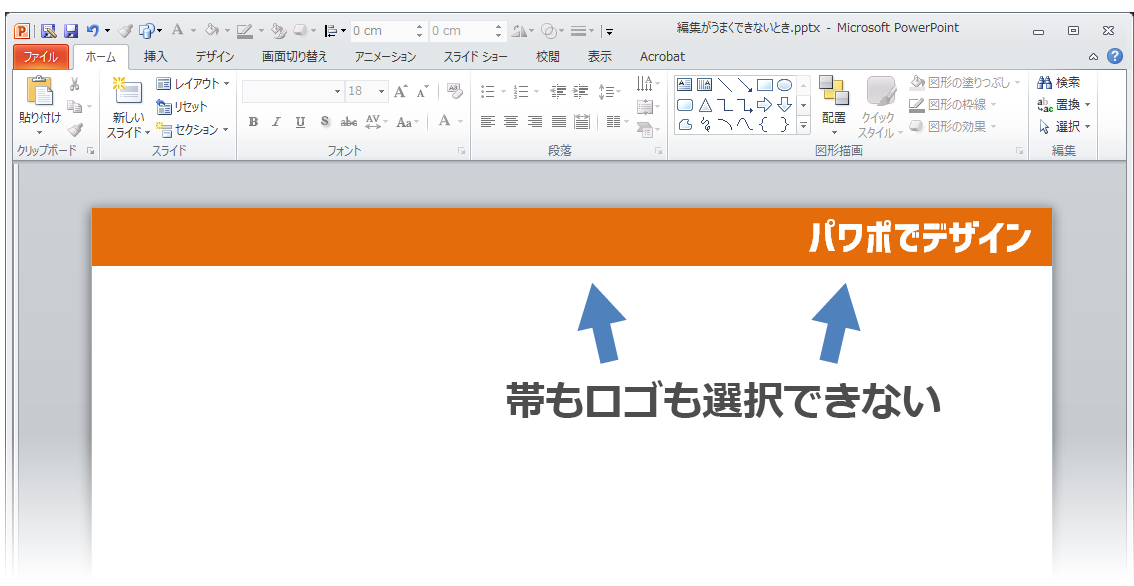Justify text alignment
Viewport: 1134px width, 586px height.
[558, 122]
